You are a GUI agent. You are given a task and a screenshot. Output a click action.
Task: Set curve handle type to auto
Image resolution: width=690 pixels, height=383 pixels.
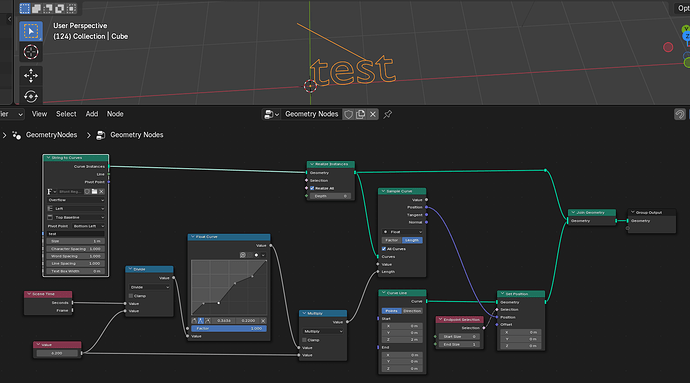click(x=194, y=320)
